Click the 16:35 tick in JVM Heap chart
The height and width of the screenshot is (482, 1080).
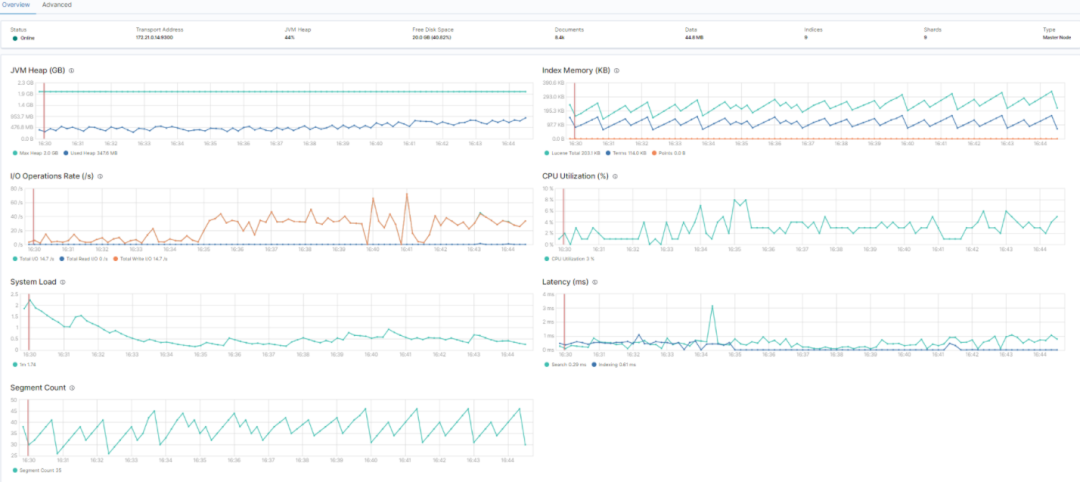[x=210, y=143]
